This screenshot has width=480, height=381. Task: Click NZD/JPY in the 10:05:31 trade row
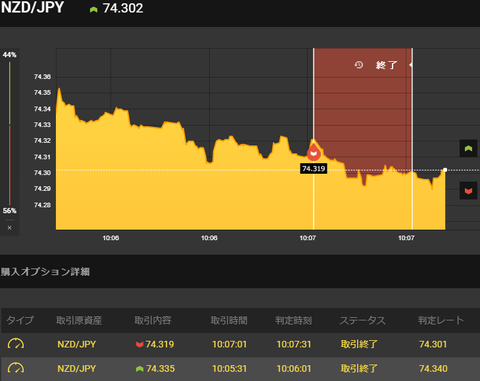pos(77,369)
